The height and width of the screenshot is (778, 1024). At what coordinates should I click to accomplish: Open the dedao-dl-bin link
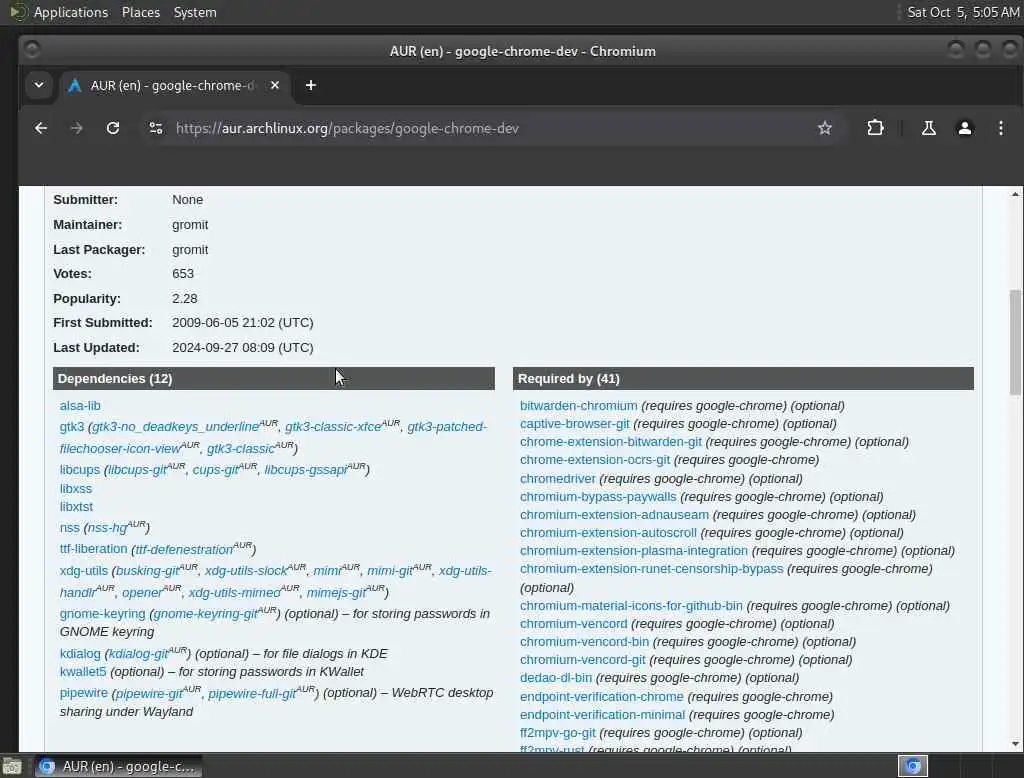click(x=556, y=678)
